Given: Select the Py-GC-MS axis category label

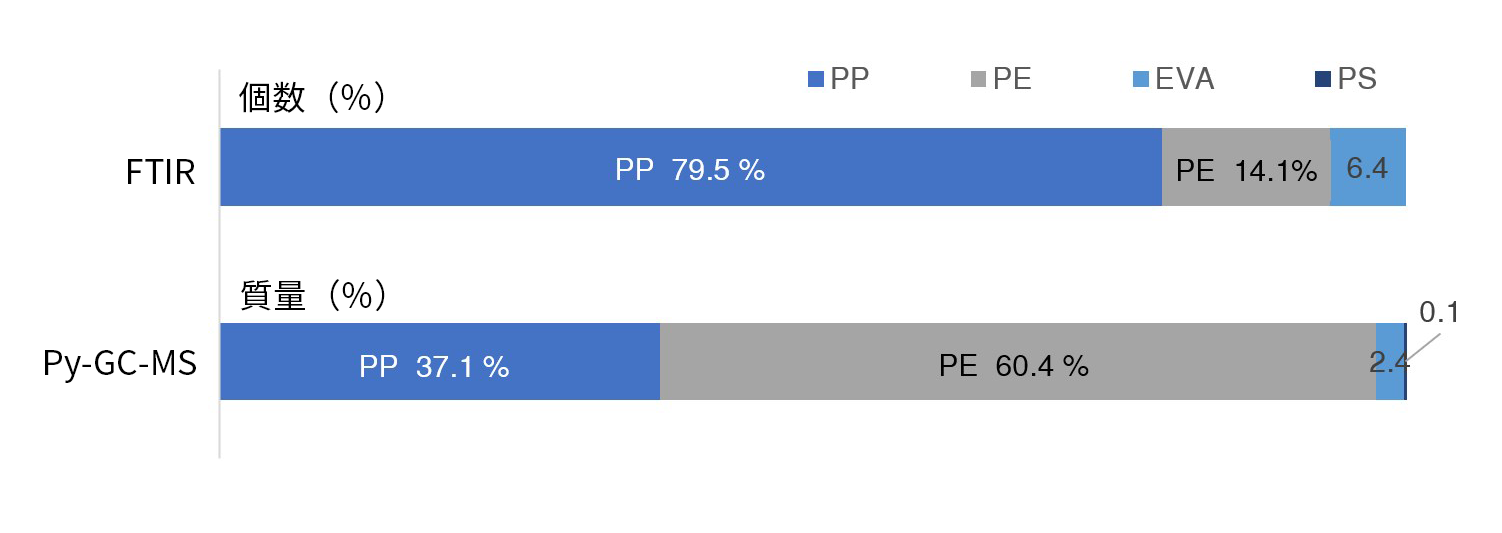Looking at the screenshot, I should [120, 364].
